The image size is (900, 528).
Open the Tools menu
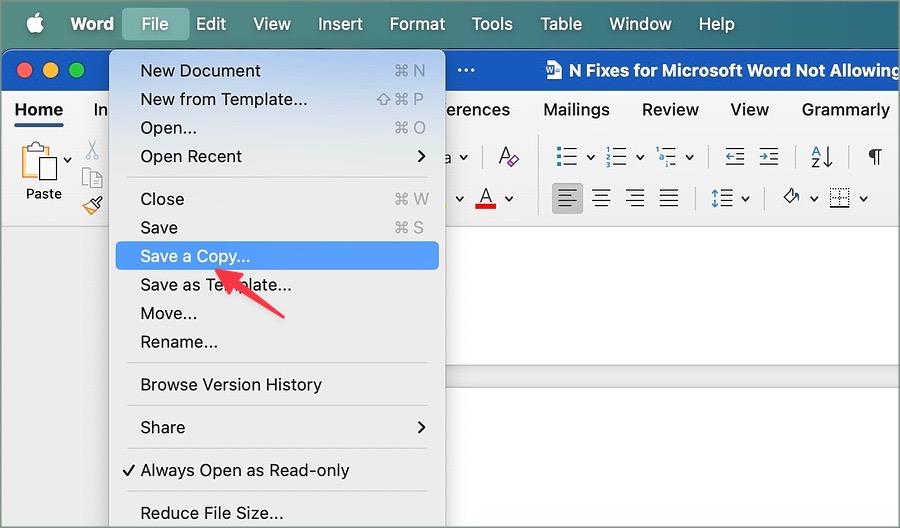coord(492,24)
